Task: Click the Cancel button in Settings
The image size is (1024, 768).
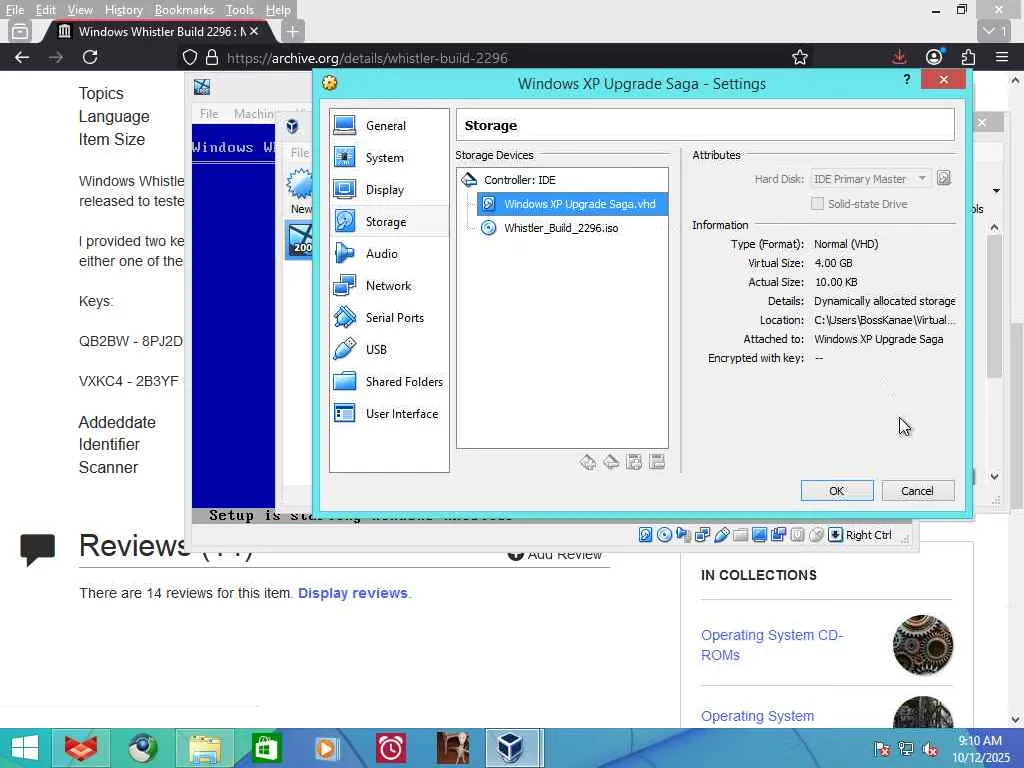Action: [x=918, y=490]
